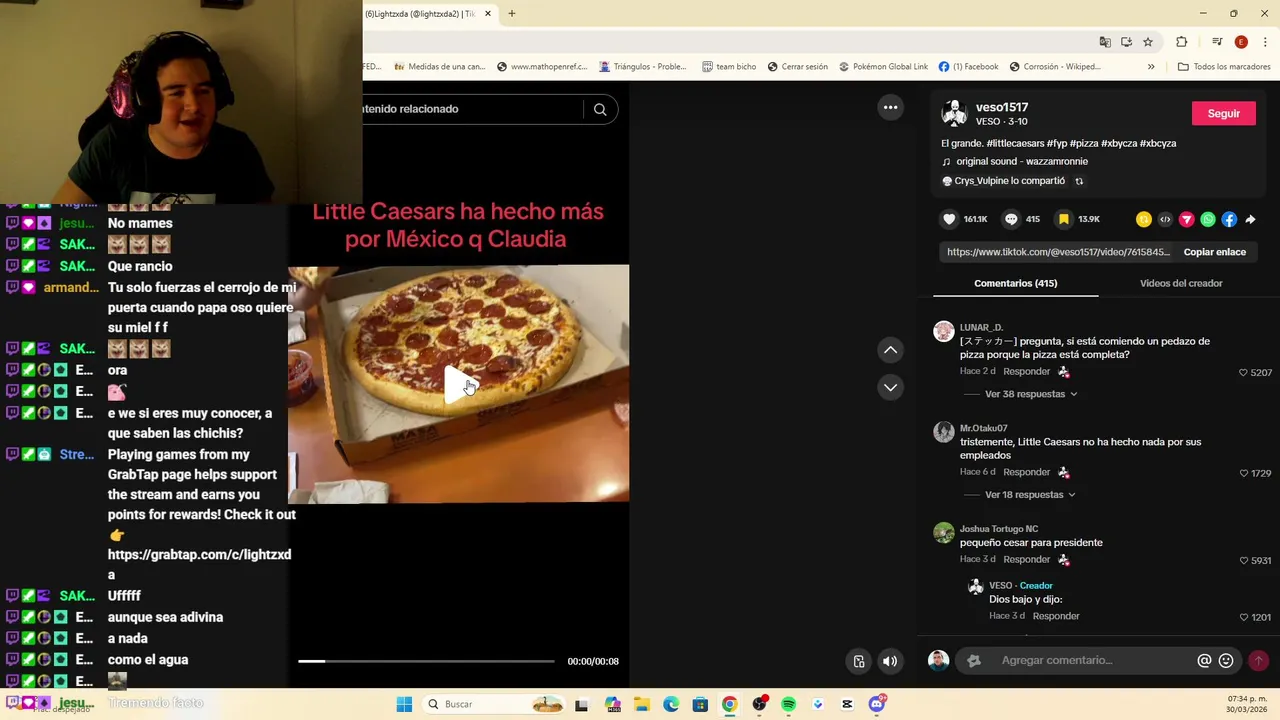The width and height of the screenshot is (1280, 720).
Task: Go to the next video arrow
Action: coord(890,387)
